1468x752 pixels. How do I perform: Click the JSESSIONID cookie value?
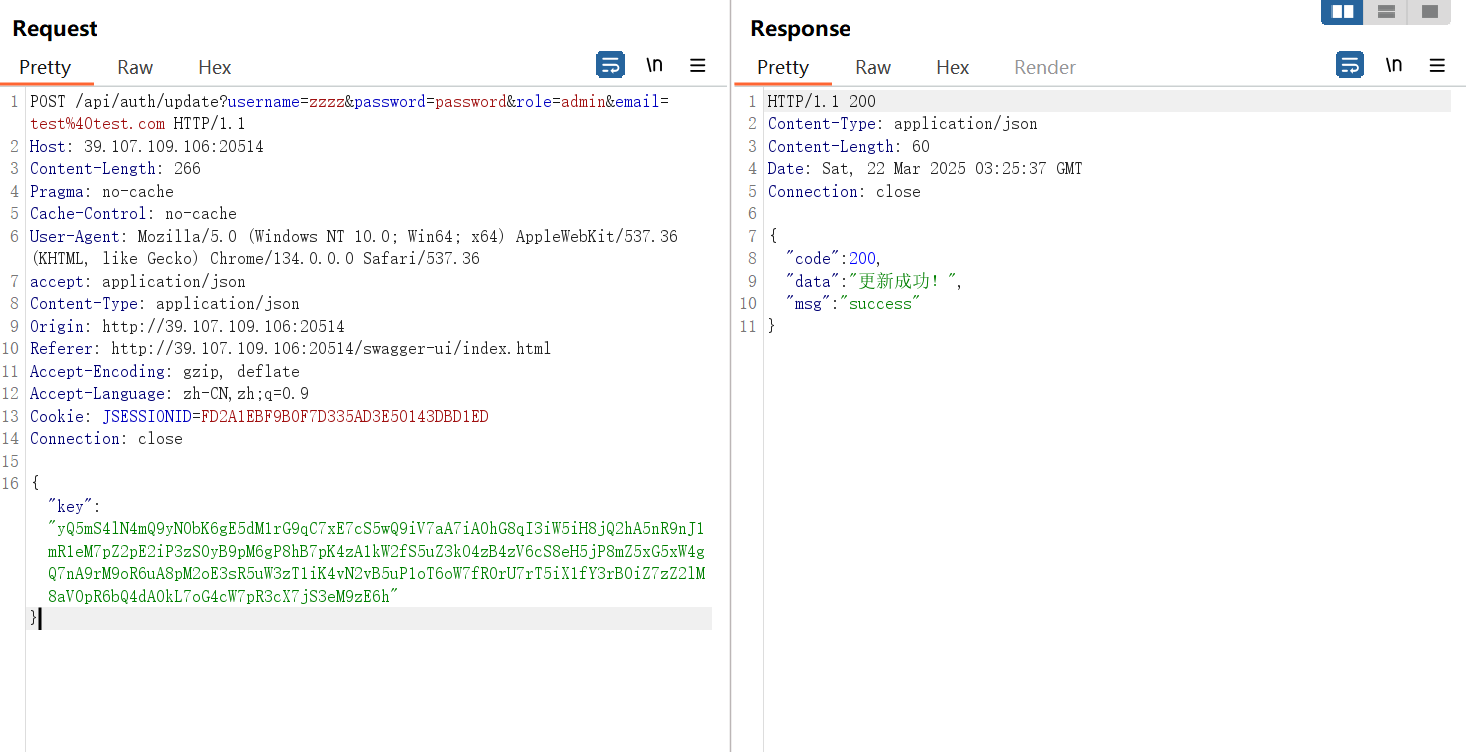coord(345,416)
